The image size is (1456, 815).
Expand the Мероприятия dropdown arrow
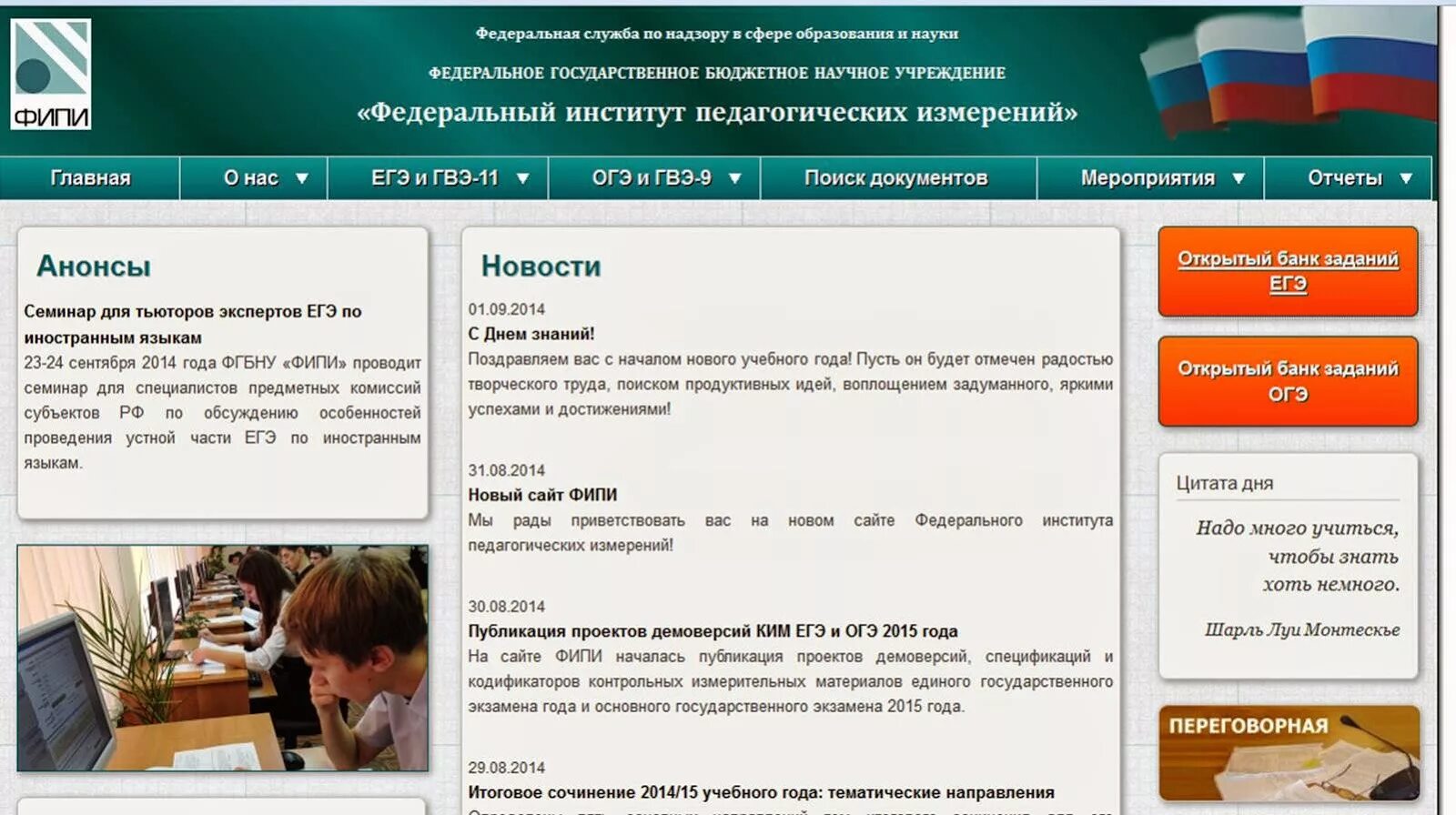pos(1239,179)
